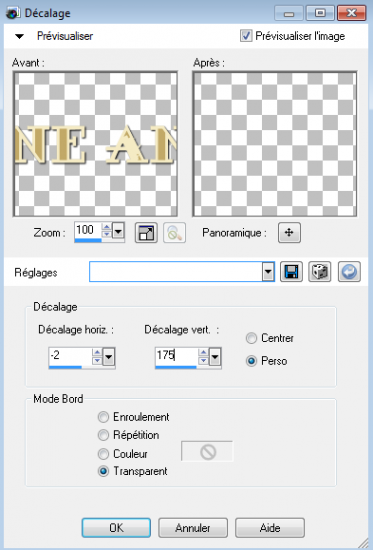Open the Décalage horiz. slider dropdown arrow

[109, 357]
